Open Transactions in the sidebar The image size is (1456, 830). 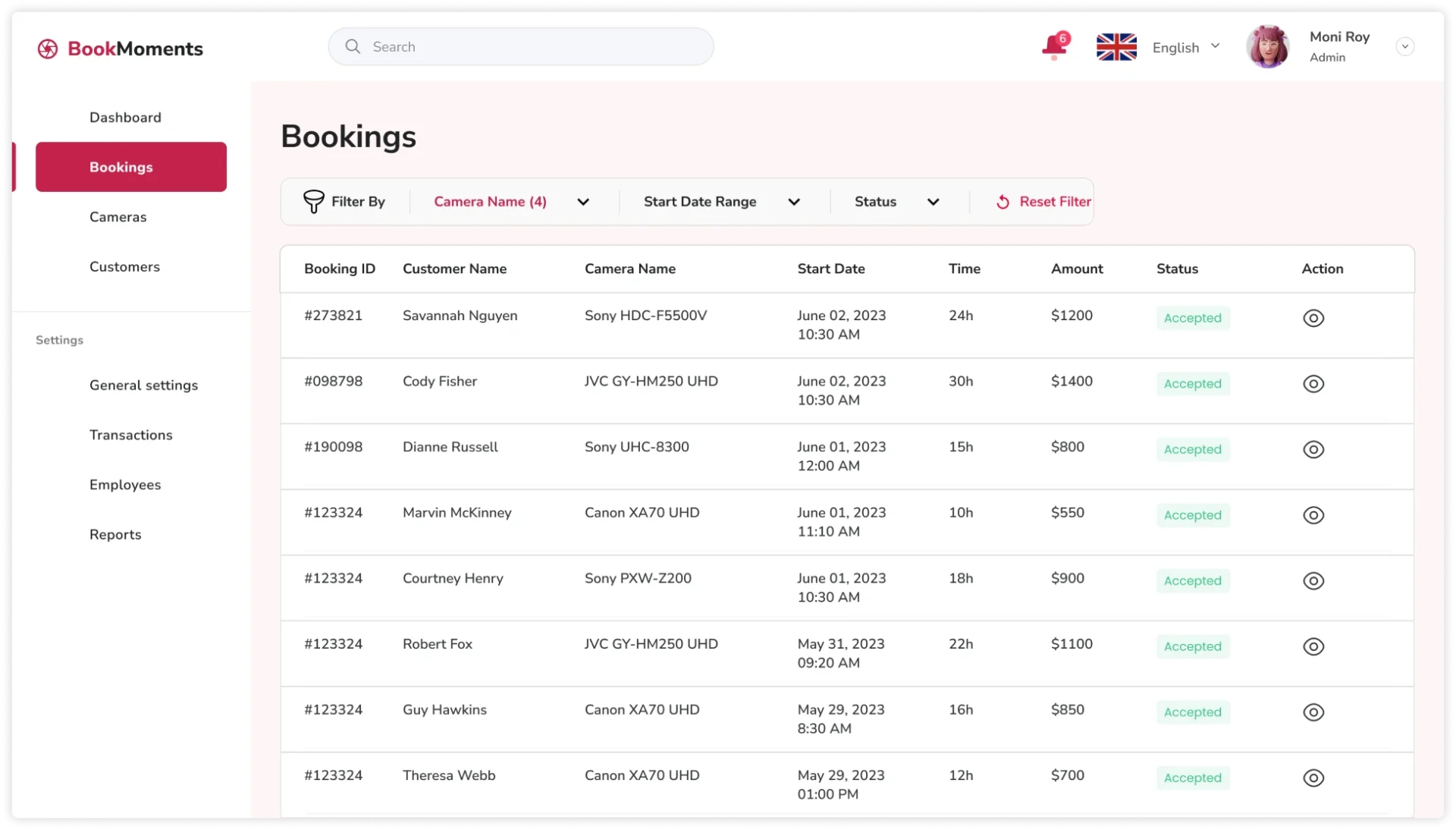[x=131, y=435]
